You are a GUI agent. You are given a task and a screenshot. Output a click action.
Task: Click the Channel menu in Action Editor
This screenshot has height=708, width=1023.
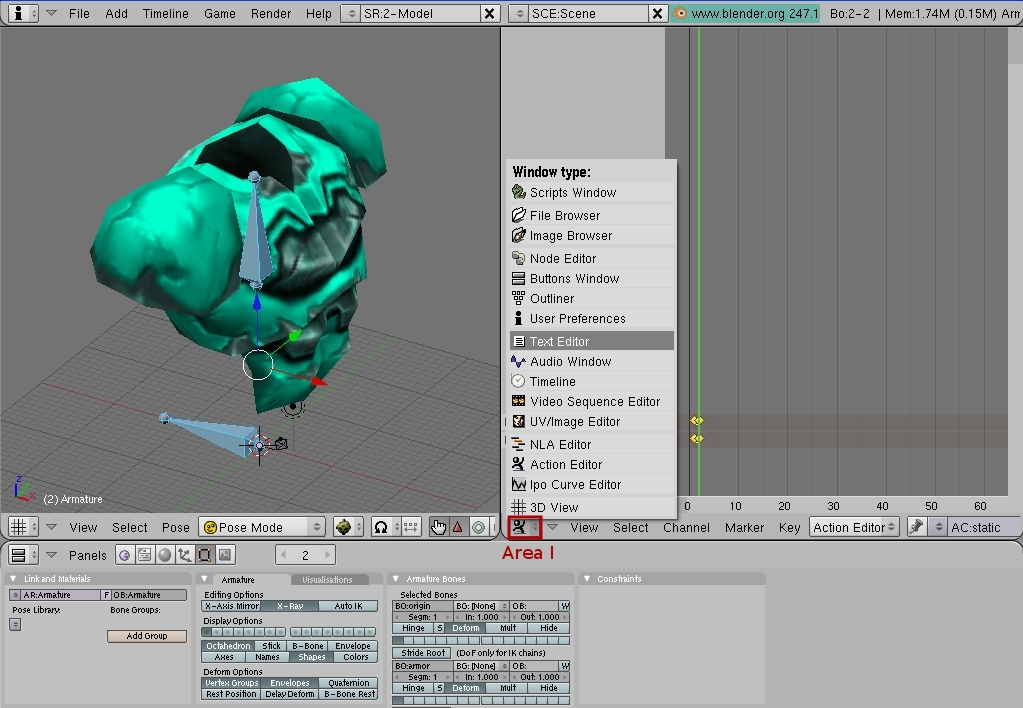coord(686,527)
